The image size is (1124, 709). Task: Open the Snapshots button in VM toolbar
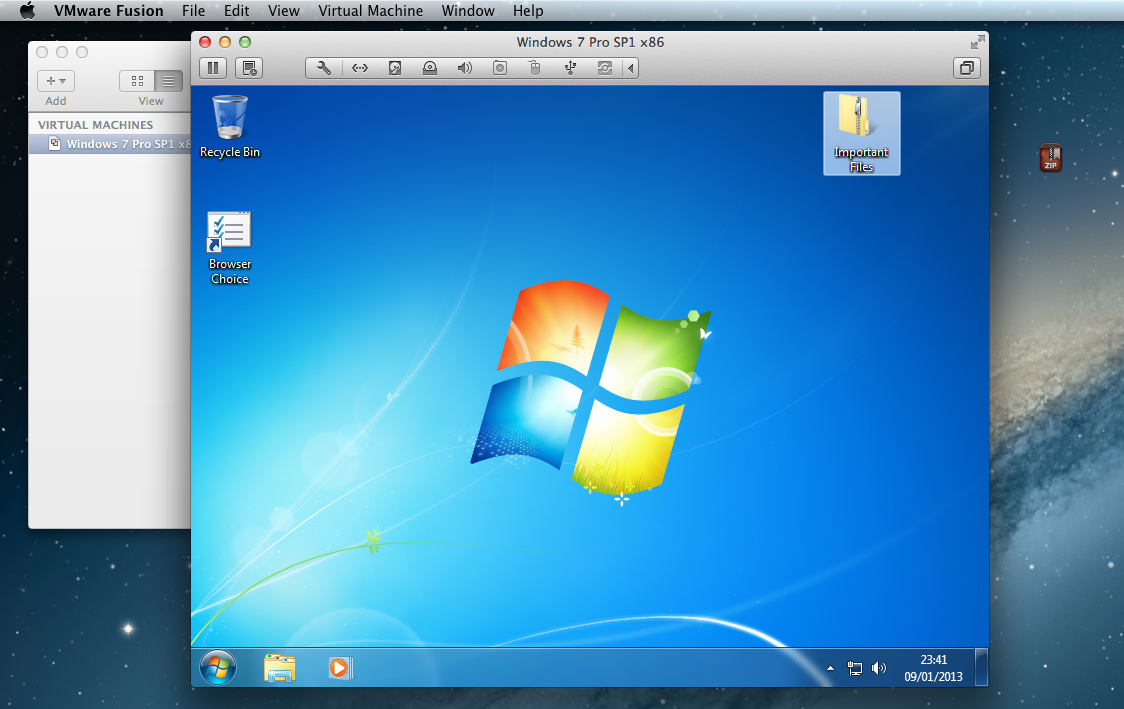tap(249, 68)
